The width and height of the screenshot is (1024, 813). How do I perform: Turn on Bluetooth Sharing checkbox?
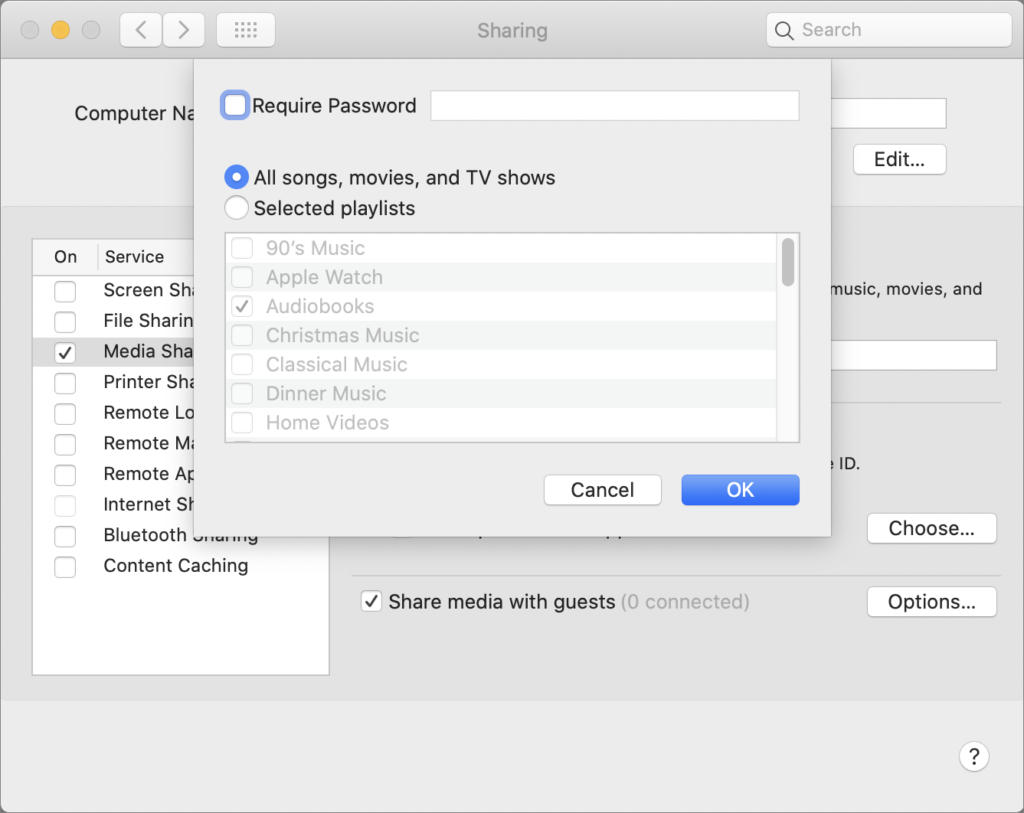65,536
